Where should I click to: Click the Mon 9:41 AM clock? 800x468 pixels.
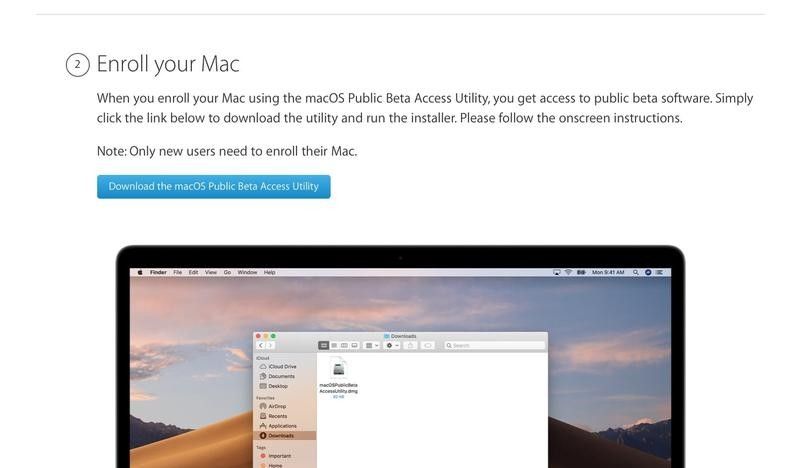point(608,273)
